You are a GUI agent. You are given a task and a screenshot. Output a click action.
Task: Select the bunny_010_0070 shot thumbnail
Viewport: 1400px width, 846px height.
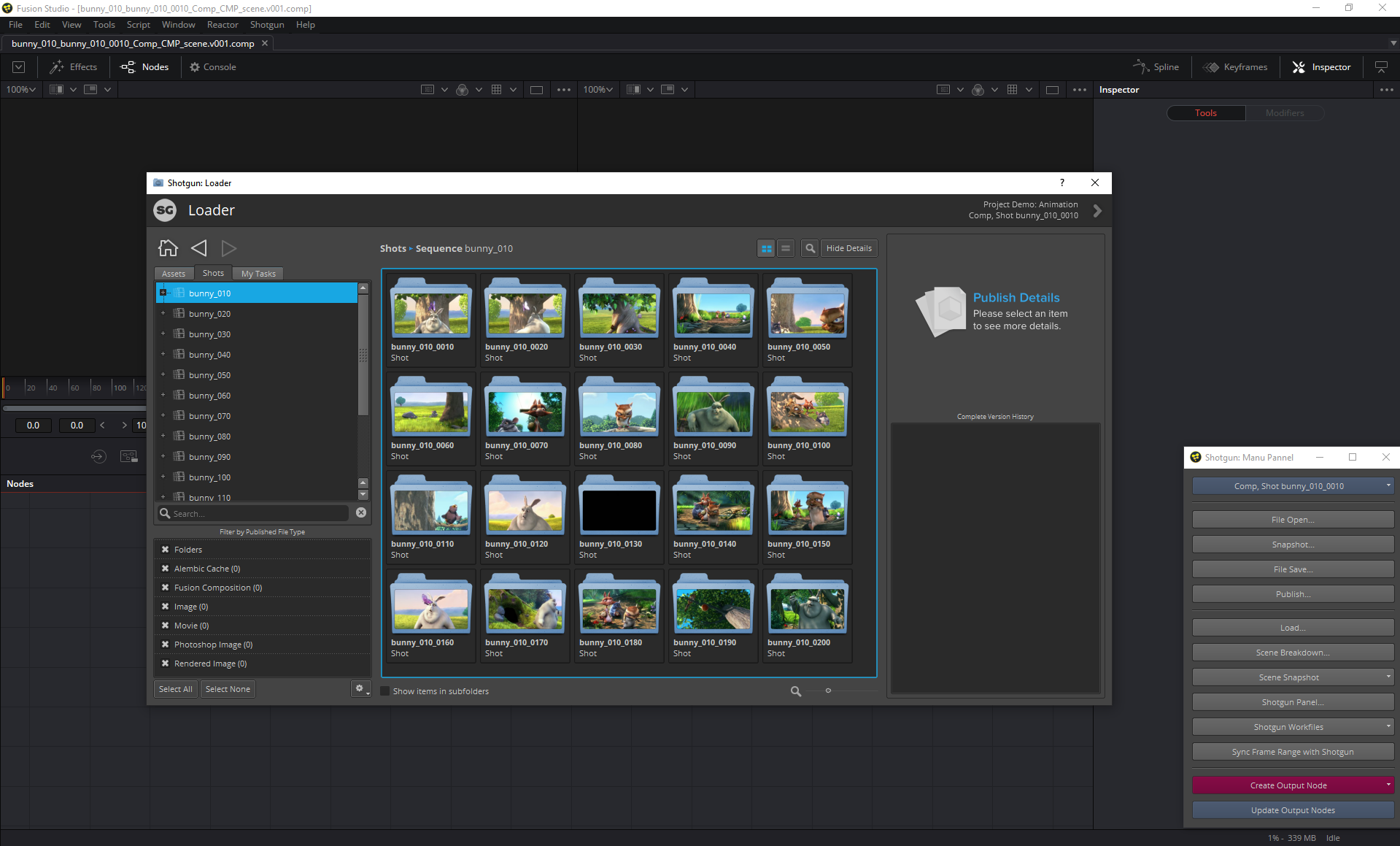[x=525, y=419]
